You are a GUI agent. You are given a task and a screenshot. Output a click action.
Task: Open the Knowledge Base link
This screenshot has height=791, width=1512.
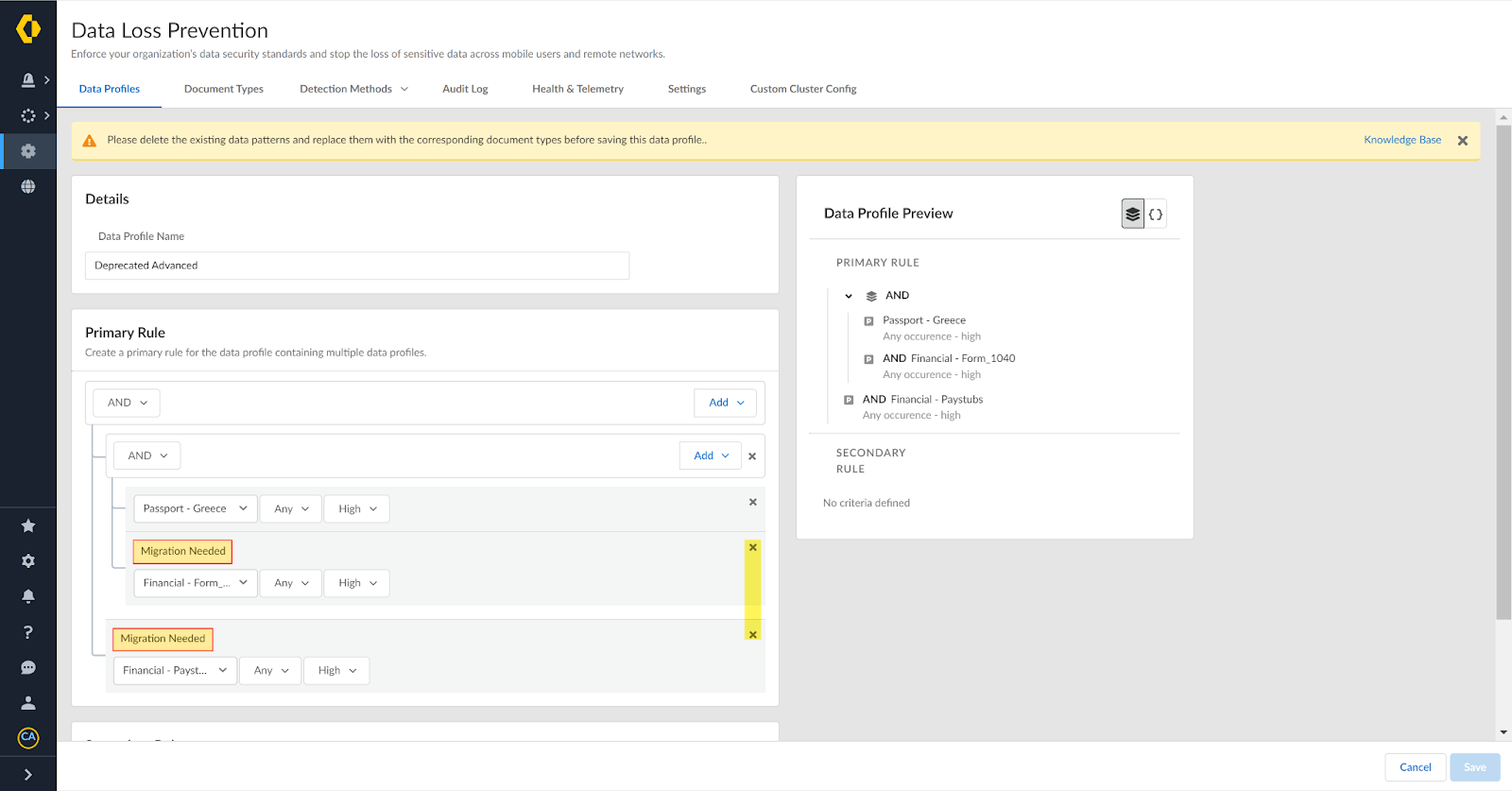coord(1401,140)
